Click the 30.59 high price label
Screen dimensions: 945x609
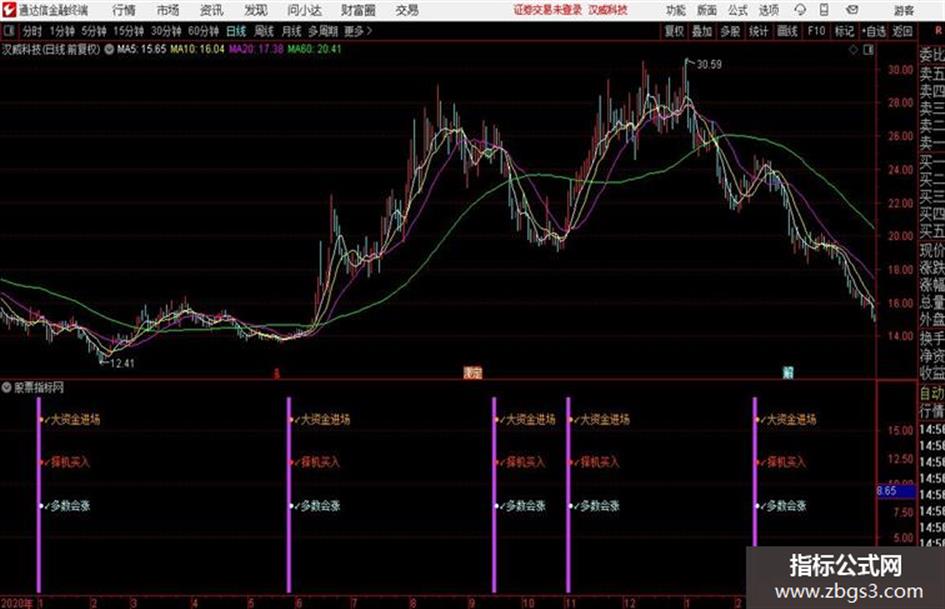pyautogui.click(x=709, y=65)
